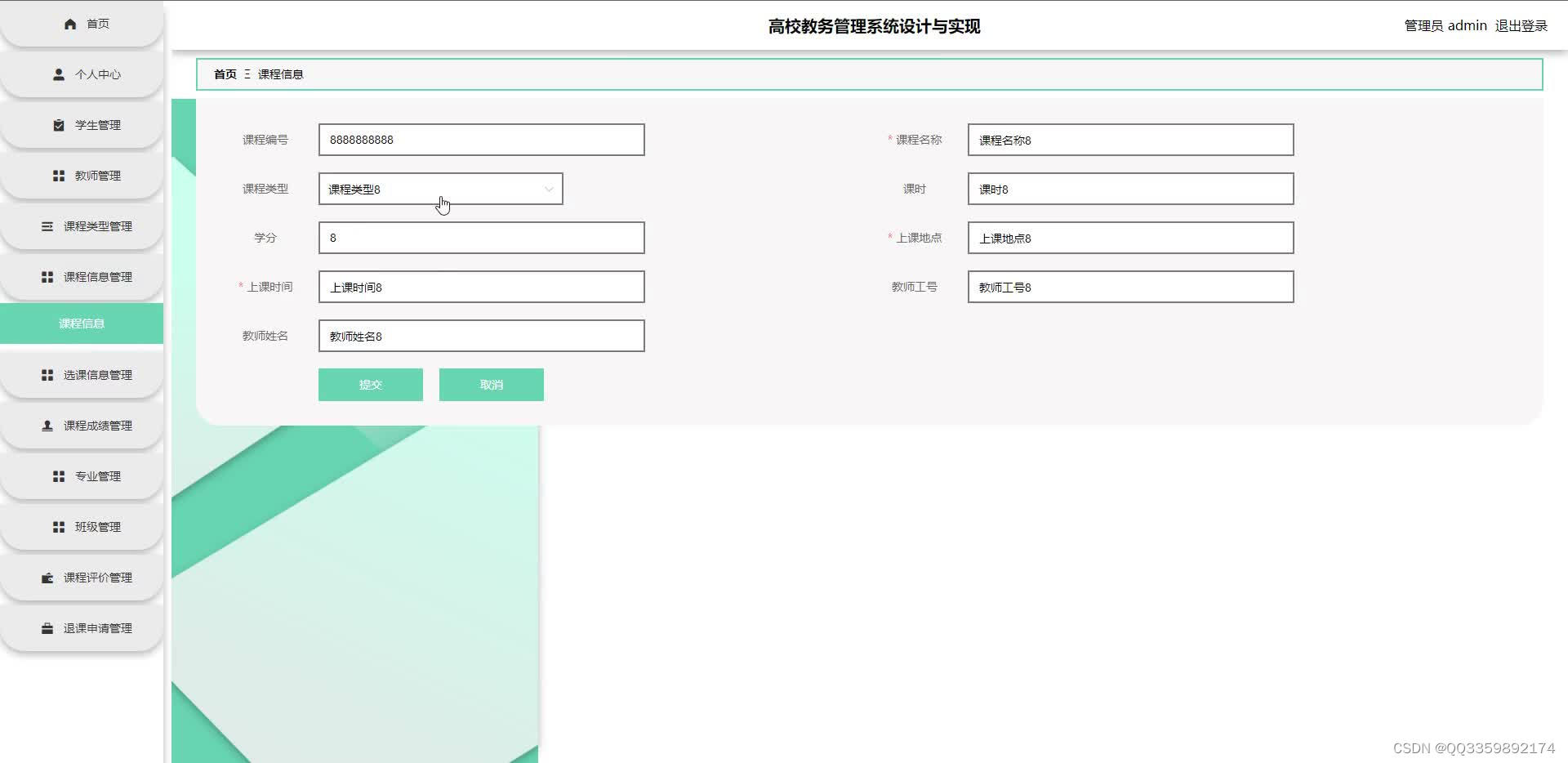This screenshot has width=1568, height=763.
Task: Focus the 课程名称 input field
Action: [x=1131, y=140]
